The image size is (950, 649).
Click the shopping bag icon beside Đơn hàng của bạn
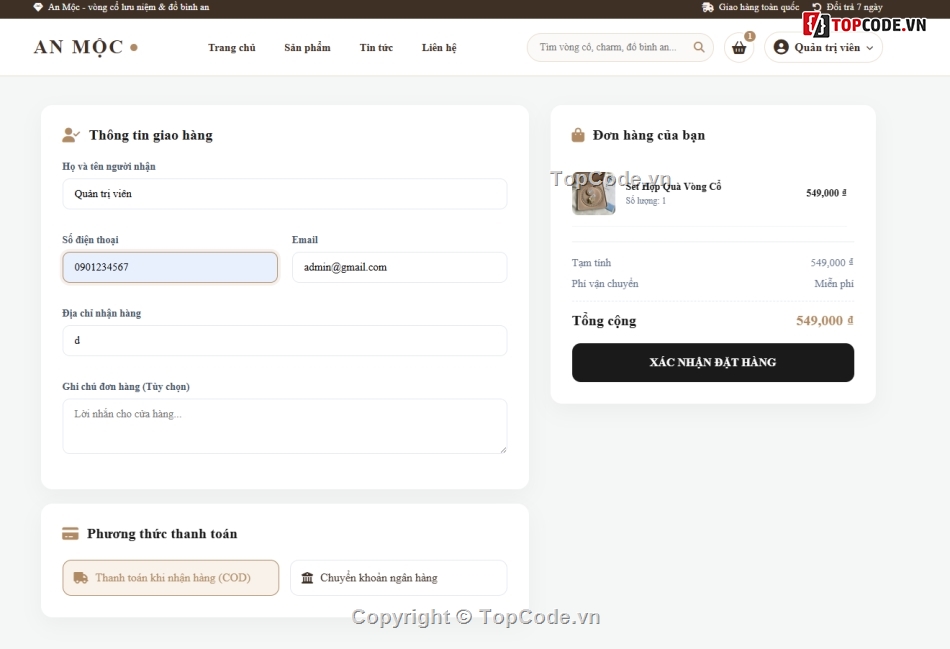coord(578,135)
